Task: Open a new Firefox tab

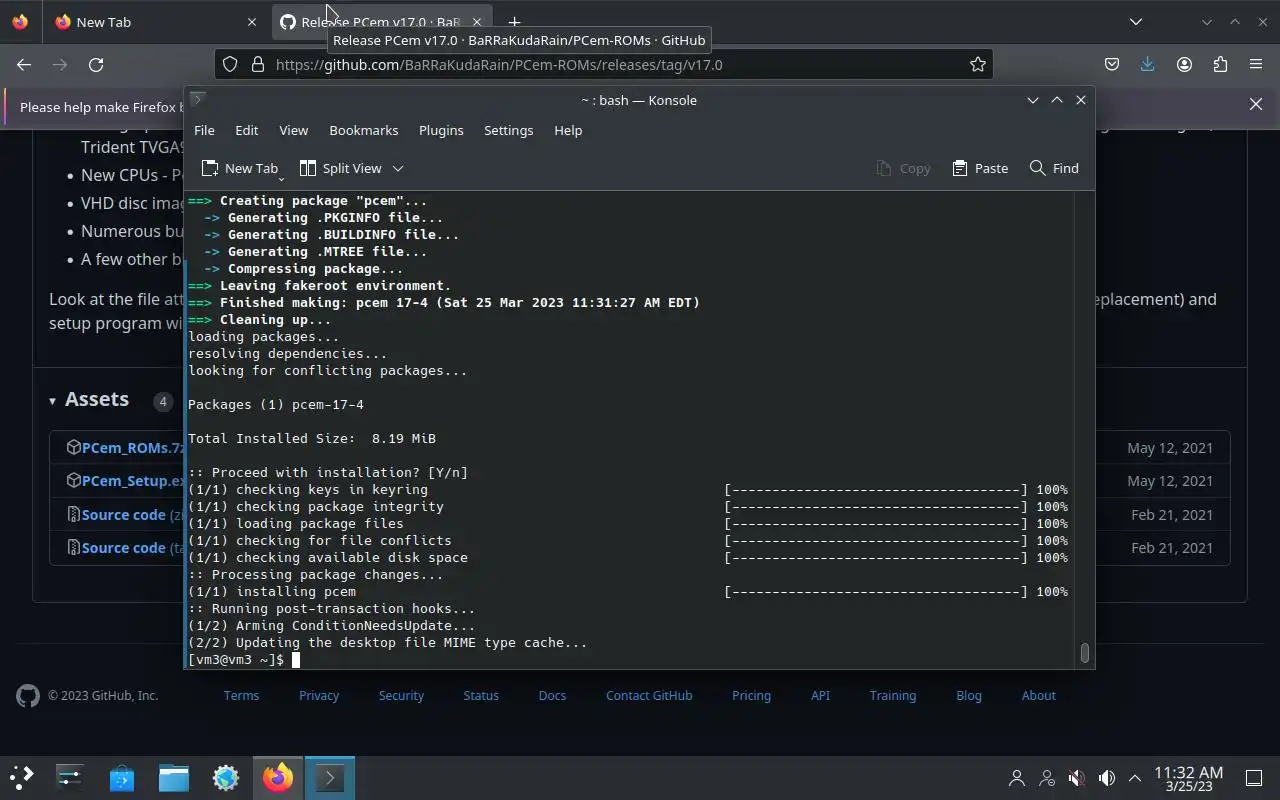Action: click(x=514, y=22)
